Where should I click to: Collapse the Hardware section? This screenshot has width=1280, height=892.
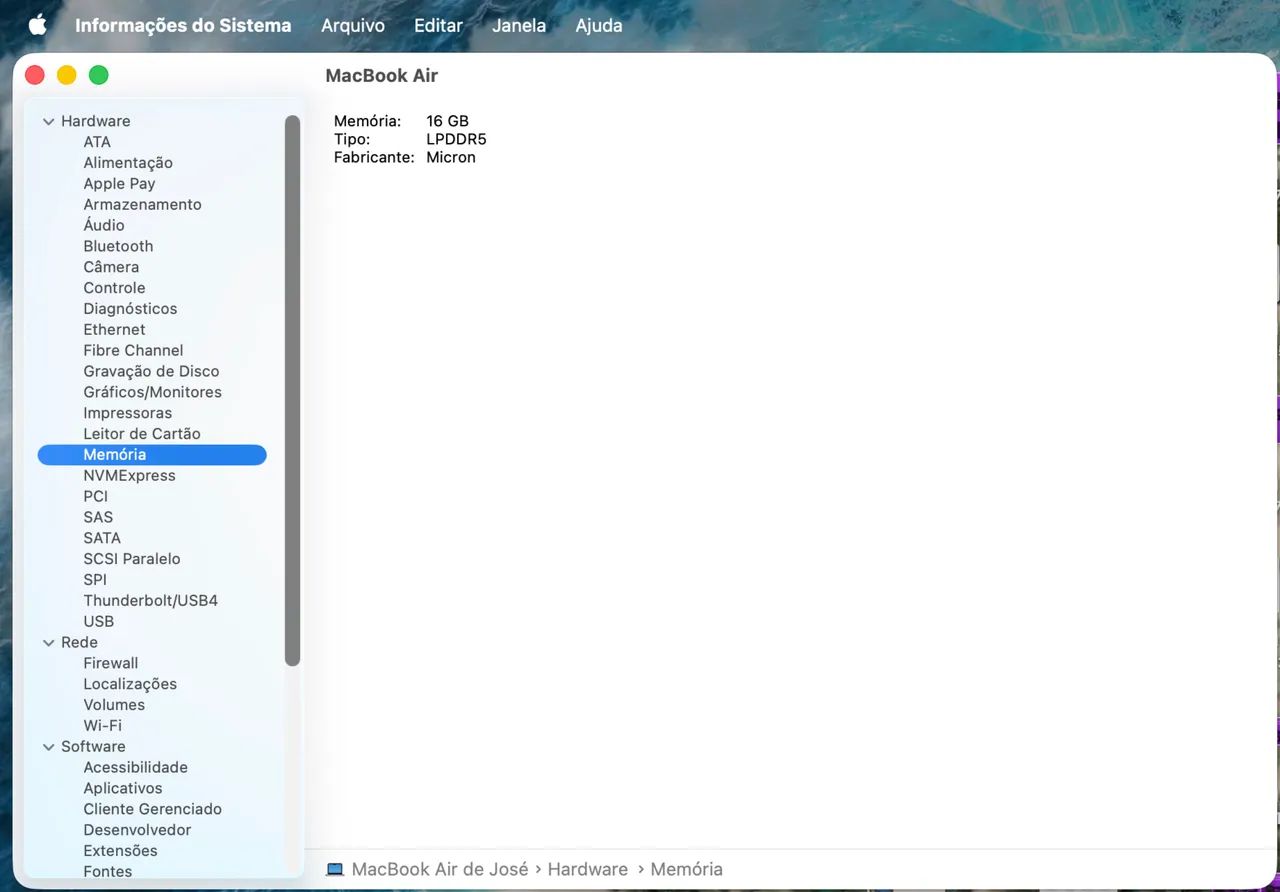tap(48, 121)
